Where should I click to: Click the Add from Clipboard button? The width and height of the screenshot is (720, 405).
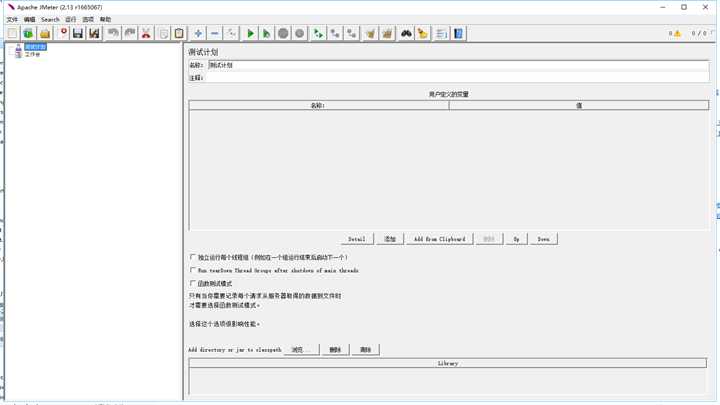pyautogui.click(x=439, y=239)
